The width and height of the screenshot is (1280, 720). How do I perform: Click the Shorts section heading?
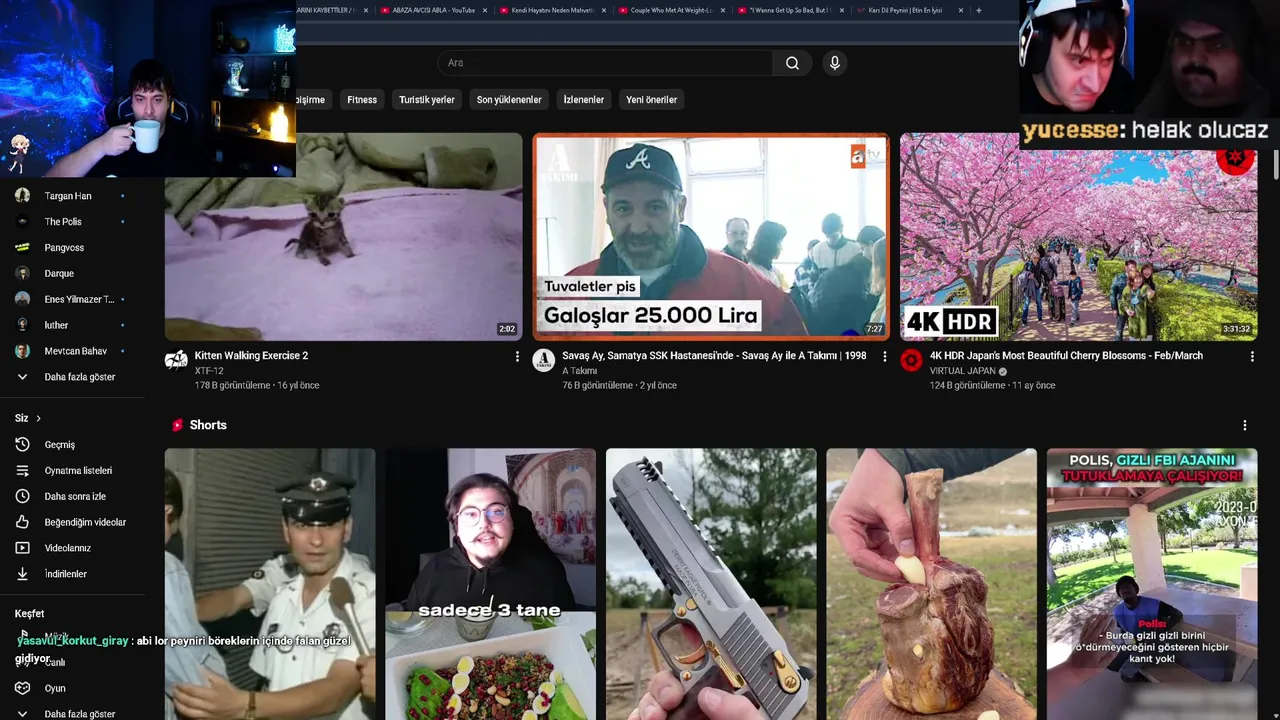point(208,425)
